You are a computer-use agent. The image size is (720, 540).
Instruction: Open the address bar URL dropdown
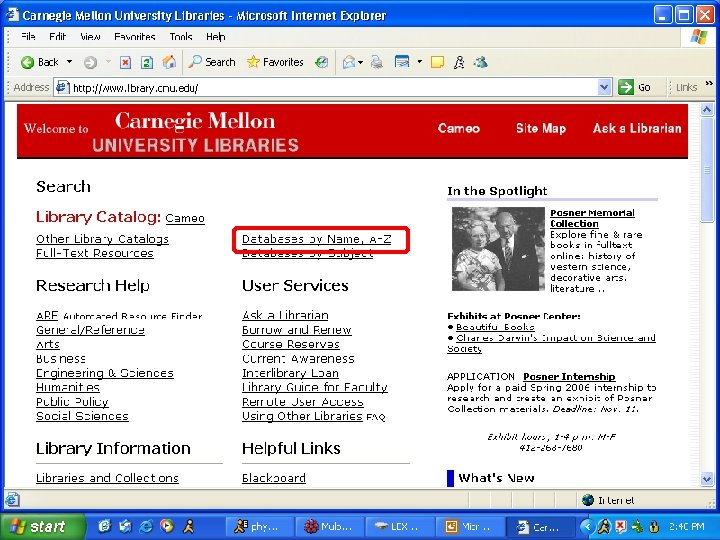(605, 87)
